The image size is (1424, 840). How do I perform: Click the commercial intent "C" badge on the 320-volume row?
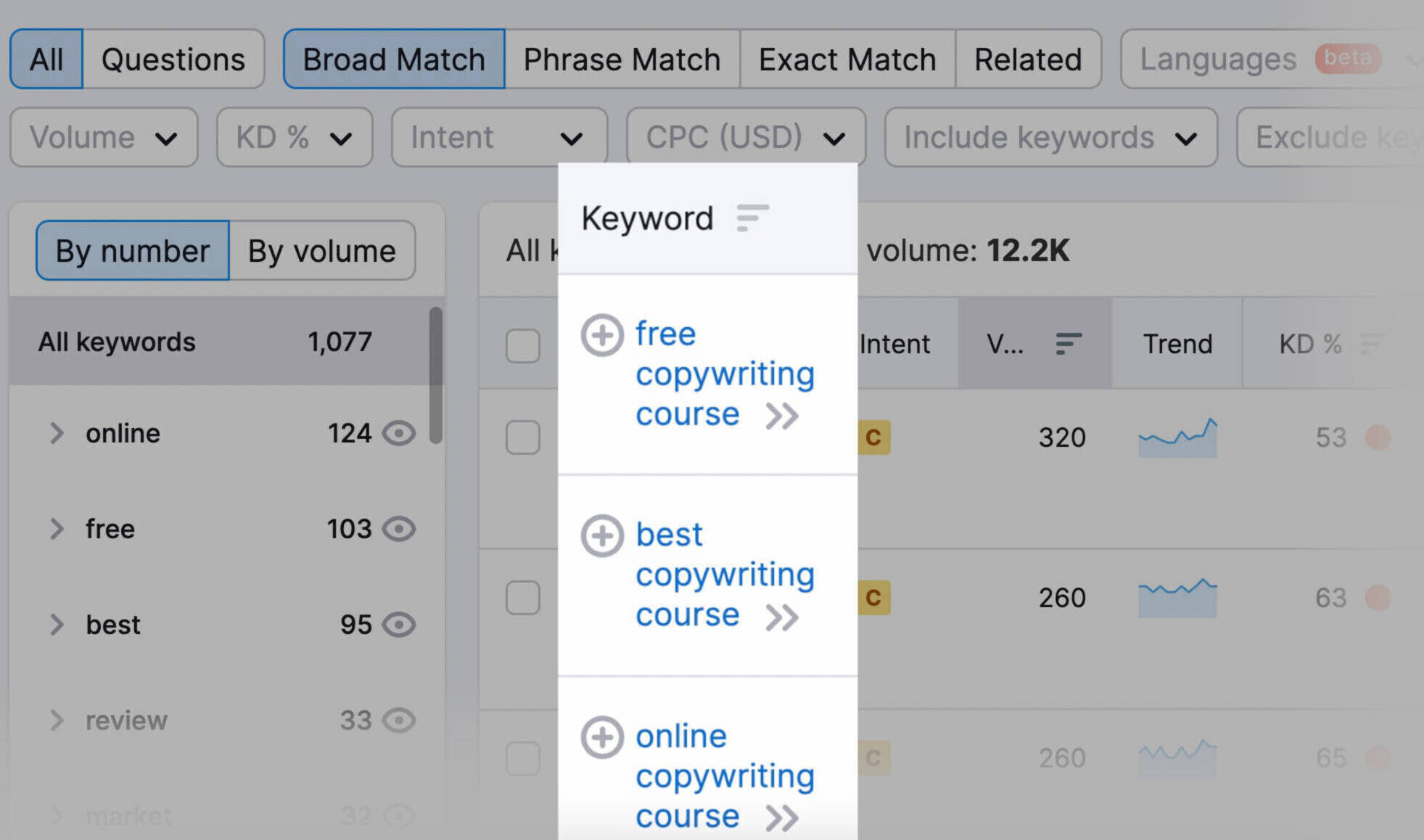[874, 437]
